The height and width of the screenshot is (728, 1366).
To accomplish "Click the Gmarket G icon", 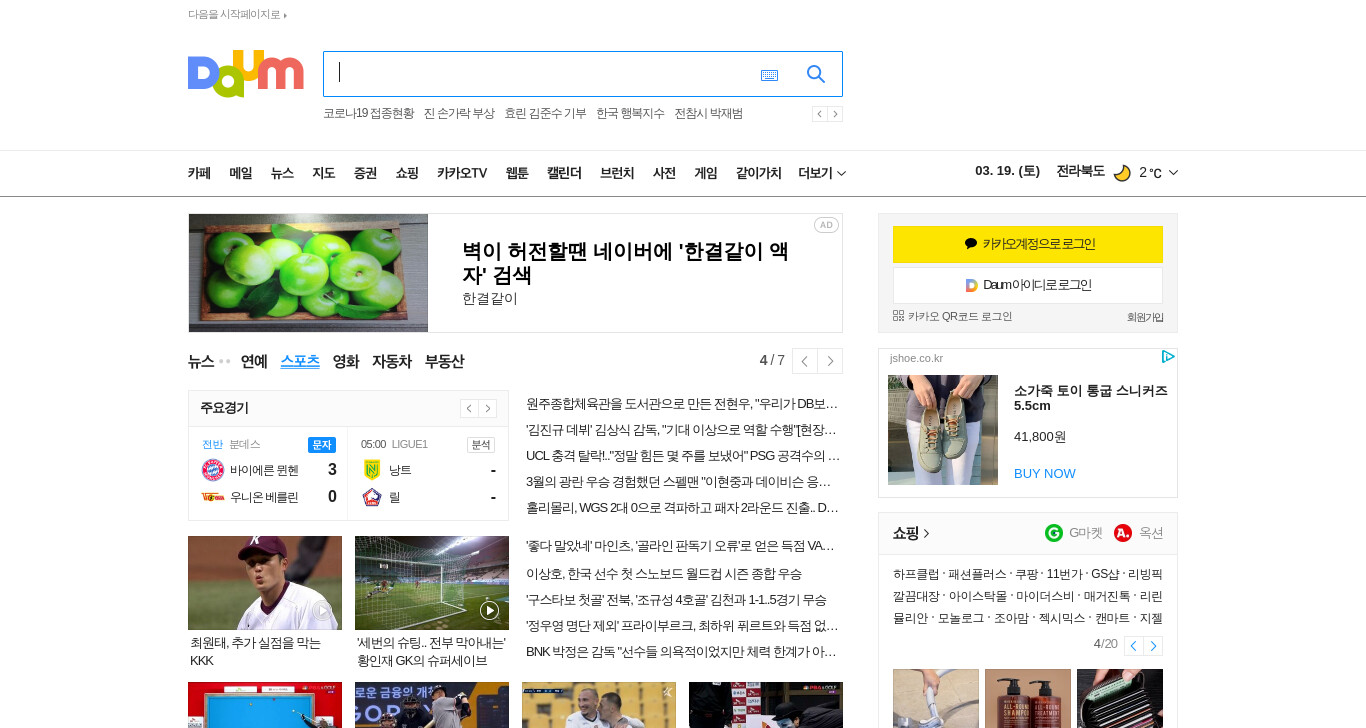I will [x=1054, y=533].
